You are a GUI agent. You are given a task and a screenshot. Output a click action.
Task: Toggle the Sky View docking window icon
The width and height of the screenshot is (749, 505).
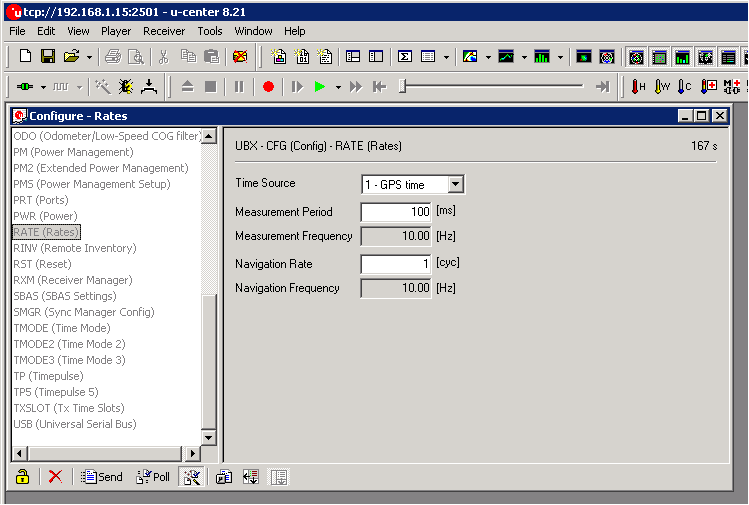tap(636, 57)
